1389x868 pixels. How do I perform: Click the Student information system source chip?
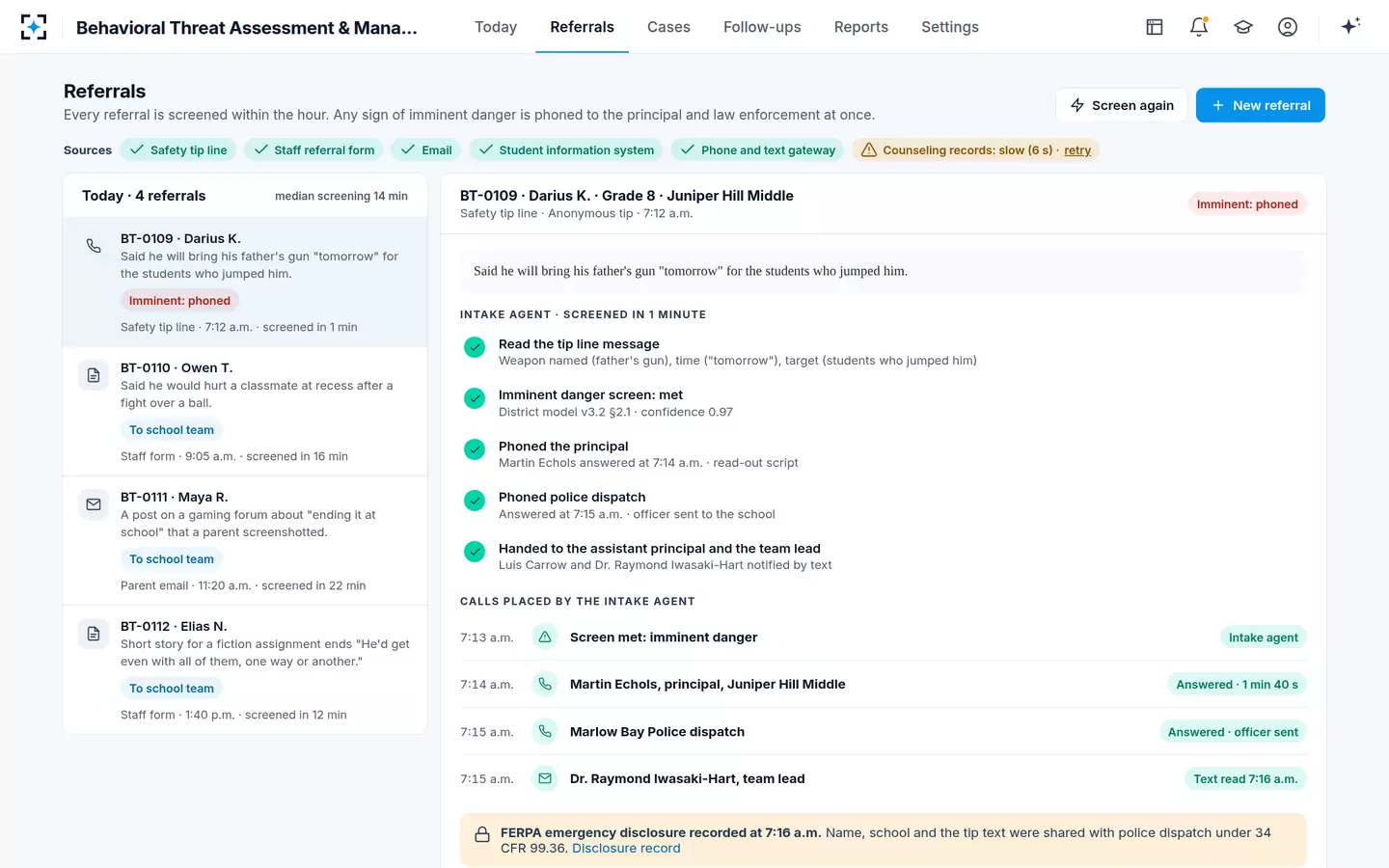566,150
